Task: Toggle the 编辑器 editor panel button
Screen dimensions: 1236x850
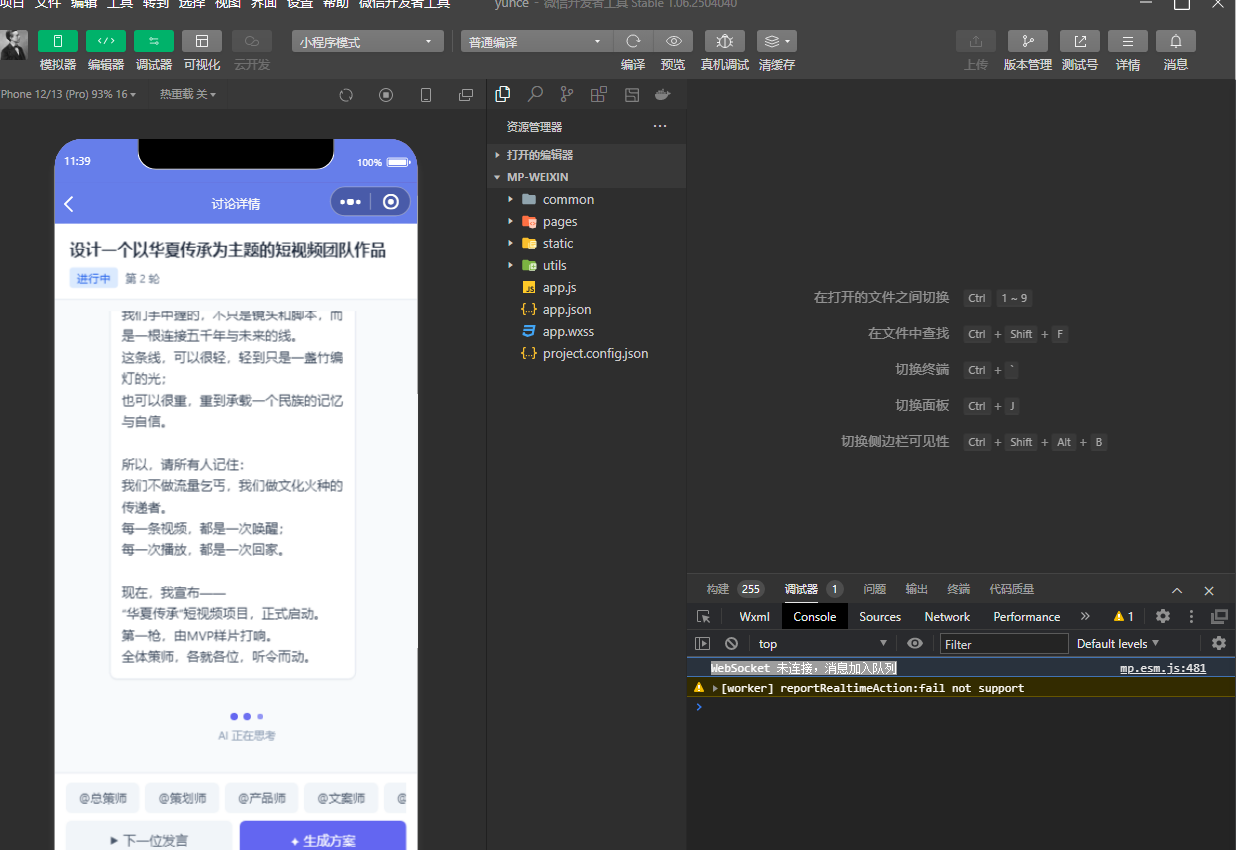Action: pos(106,41)
